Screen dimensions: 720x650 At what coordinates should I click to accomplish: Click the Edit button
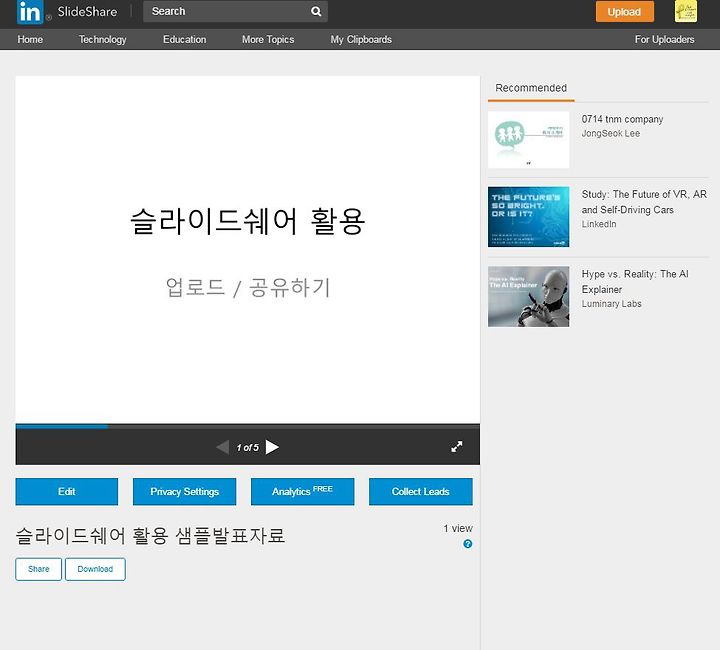click(x=67, y=492)
